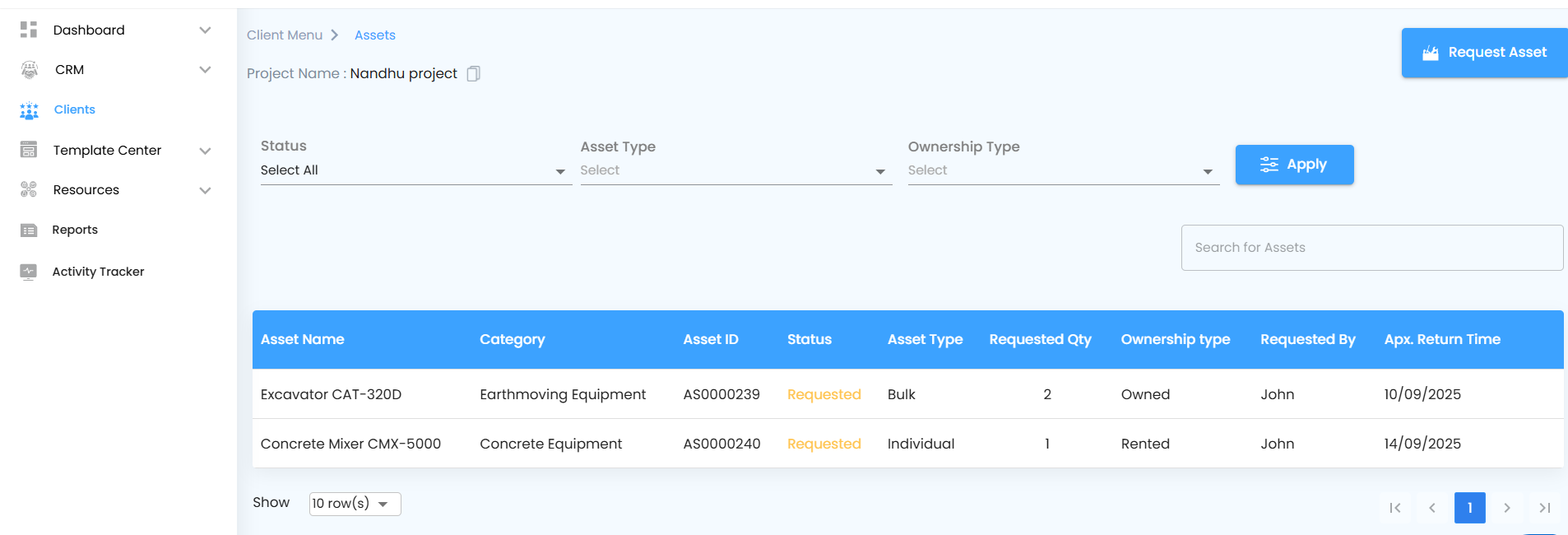Open the Asset Type dropdown
The image size is (1568, 535).
point(735,170)
